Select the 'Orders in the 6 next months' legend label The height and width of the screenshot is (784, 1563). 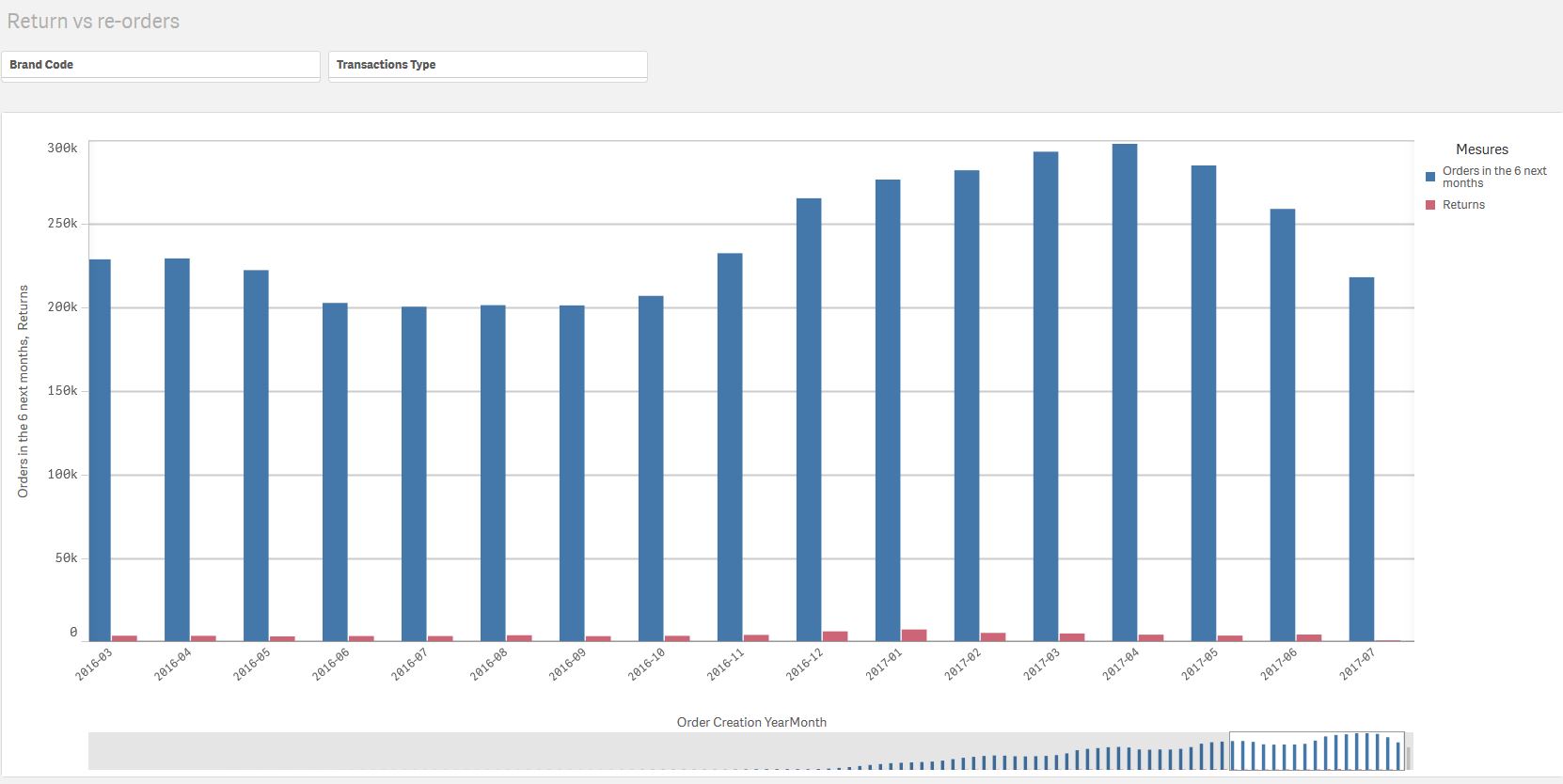[x=1494, y=177]
